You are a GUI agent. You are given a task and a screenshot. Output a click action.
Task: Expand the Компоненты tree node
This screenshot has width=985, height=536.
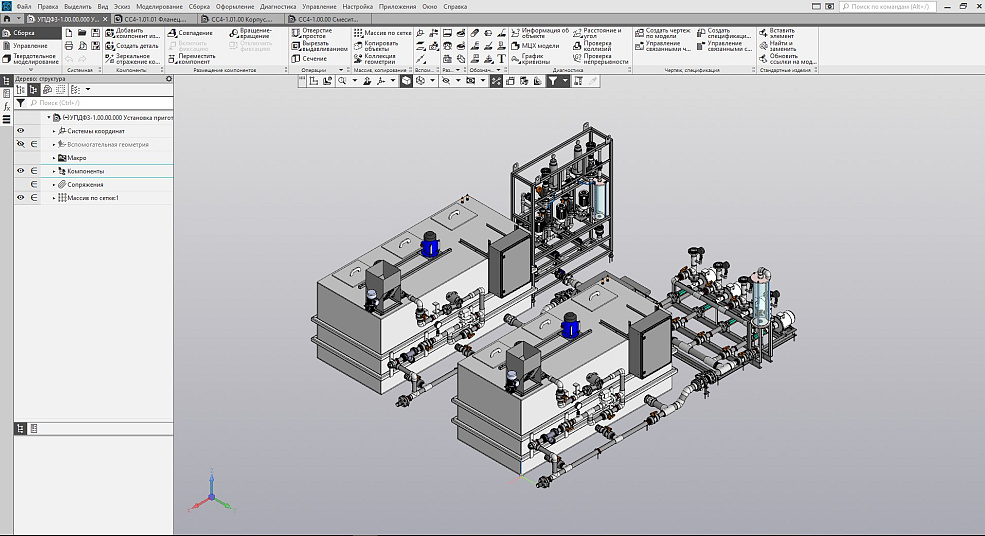coord(54,171)
